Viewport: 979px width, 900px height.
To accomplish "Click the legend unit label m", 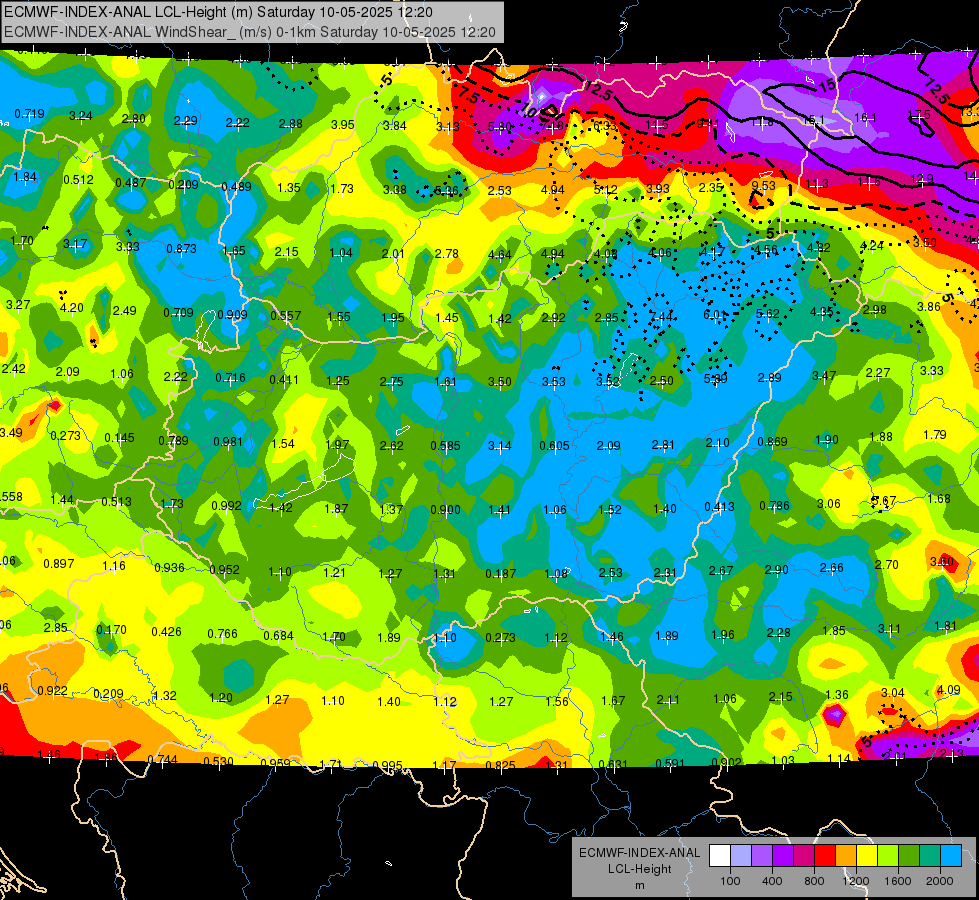I will (x=639, y=885).
